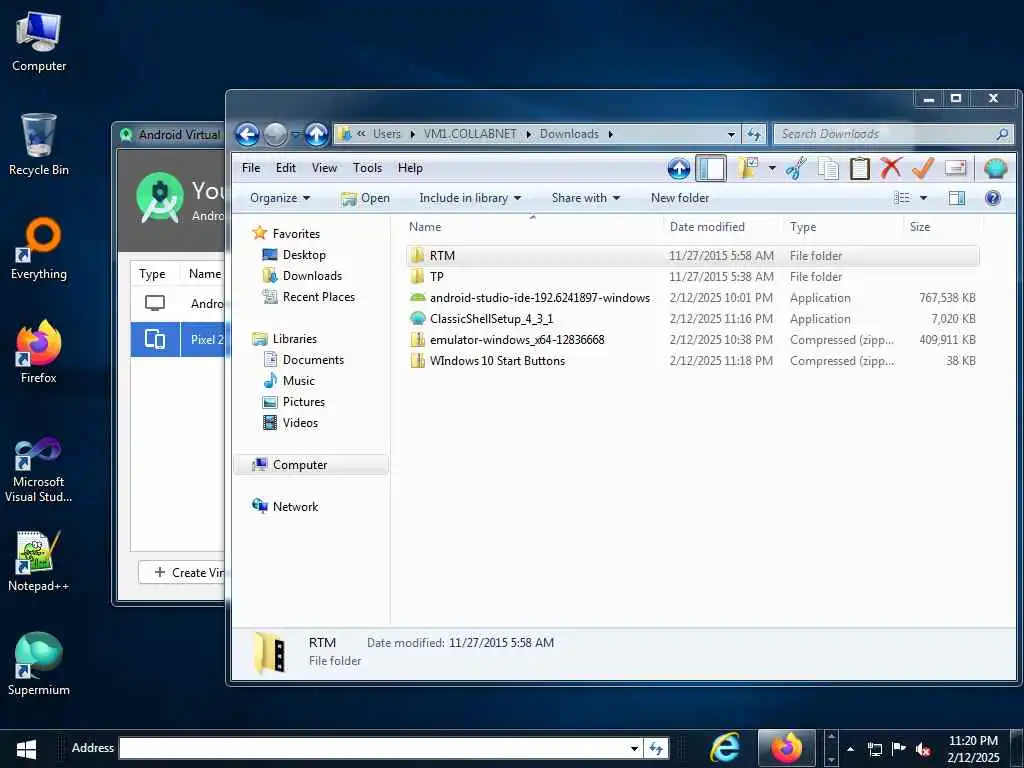Click the muted volume tray icon
The width and height of the screenshot is (1024, 768).
[923, 749]
